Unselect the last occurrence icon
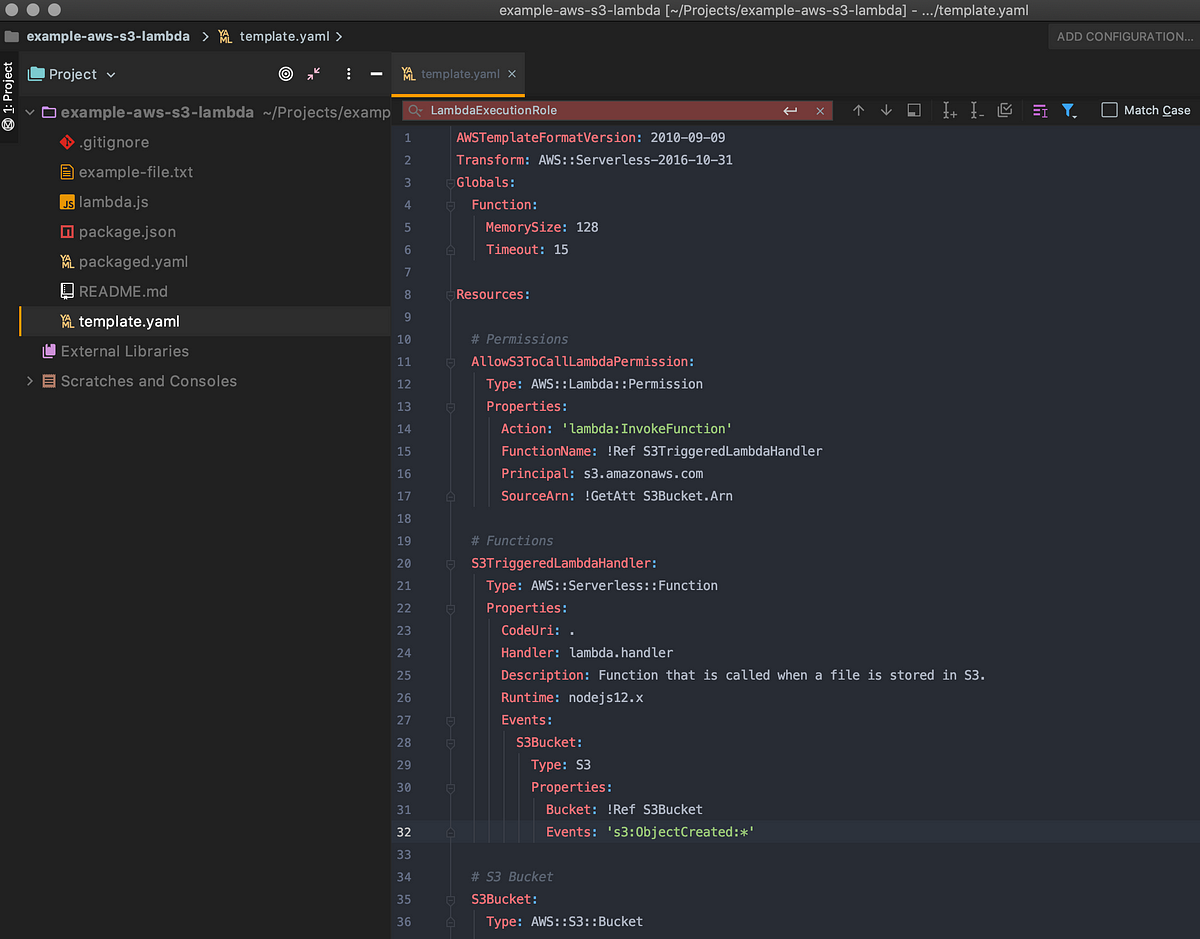This screenshot has width=1200, height=939. coord(977,111)
